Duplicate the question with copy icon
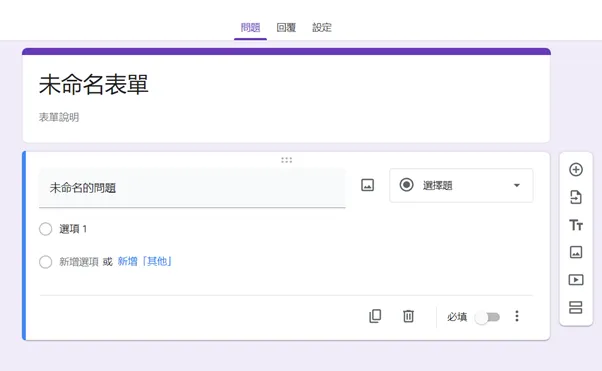 (x=375, y=316)
